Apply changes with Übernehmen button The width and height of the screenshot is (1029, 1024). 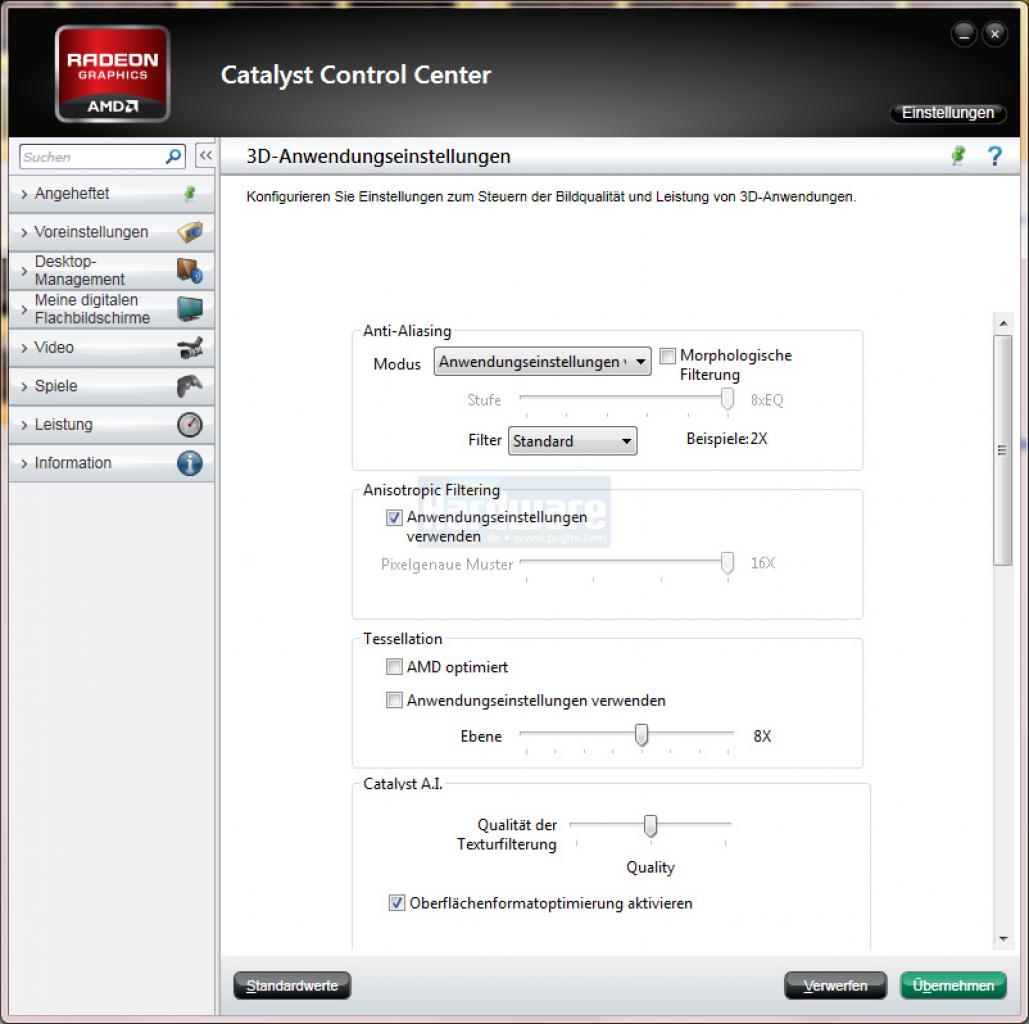pyautogui.click(x=953, y=985)
